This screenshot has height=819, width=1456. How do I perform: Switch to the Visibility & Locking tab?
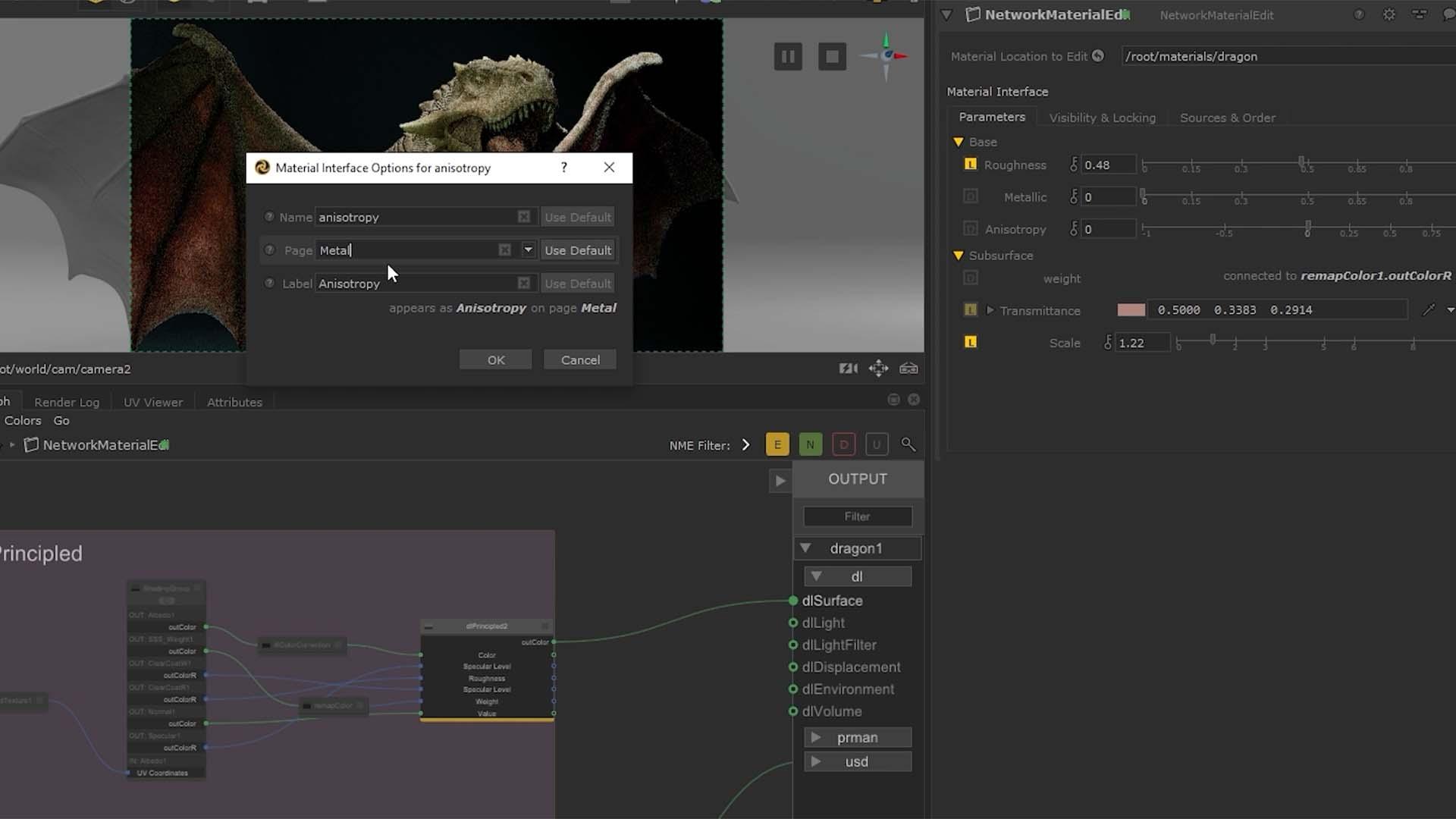tap(1102, 118)
